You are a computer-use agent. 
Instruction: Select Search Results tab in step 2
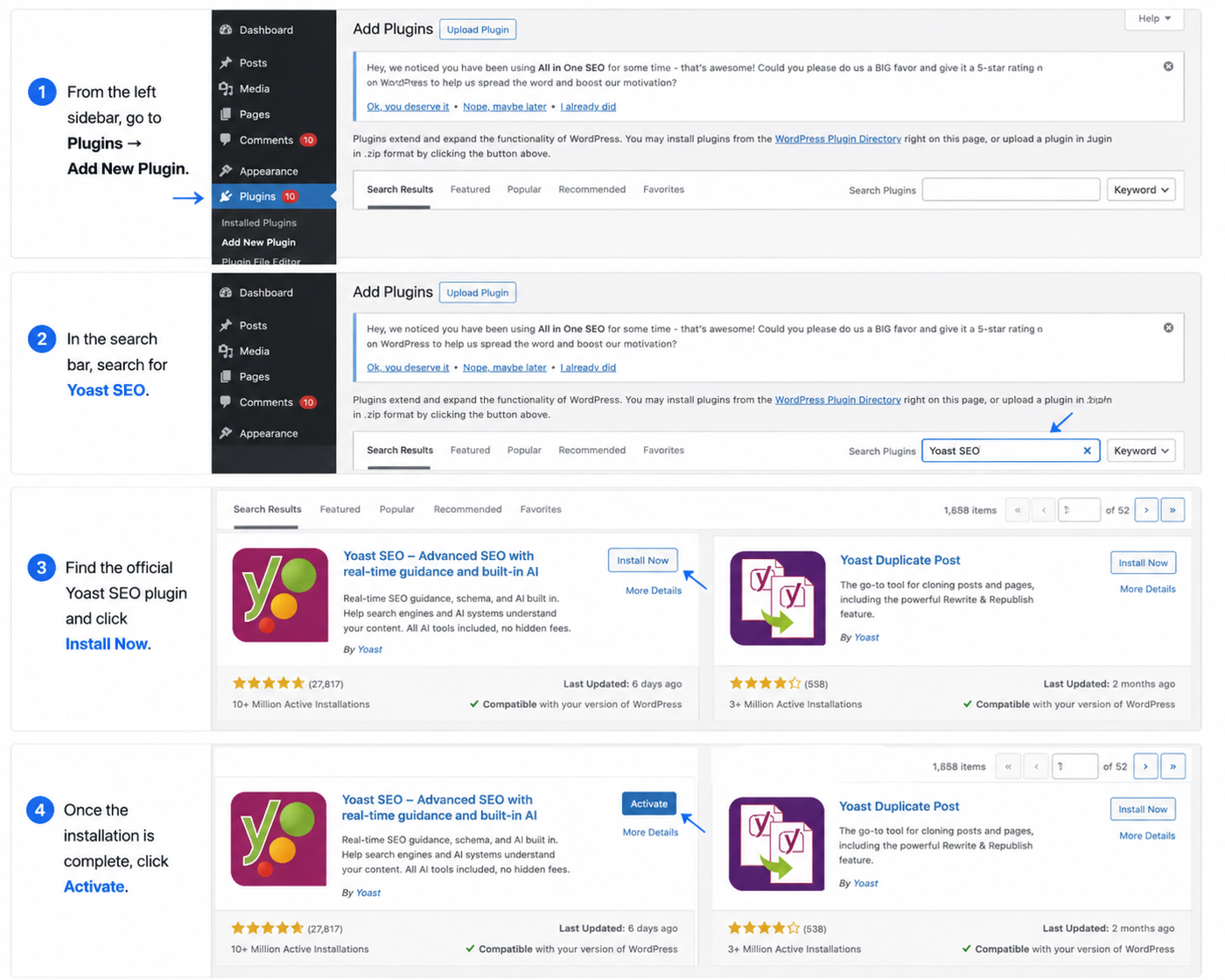tap(400, 451)
